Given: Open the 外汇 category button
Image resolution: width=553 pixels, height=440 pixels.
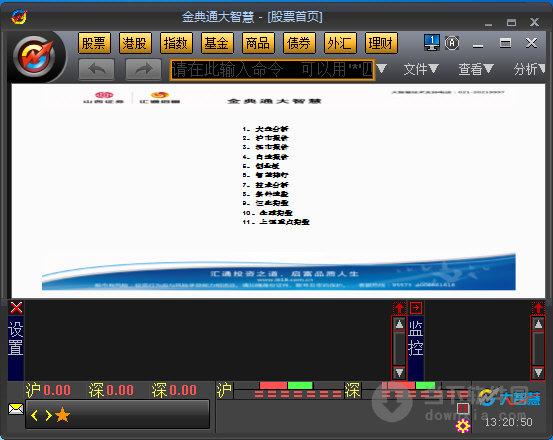Looking at the screenshot, I should point(340,43).
